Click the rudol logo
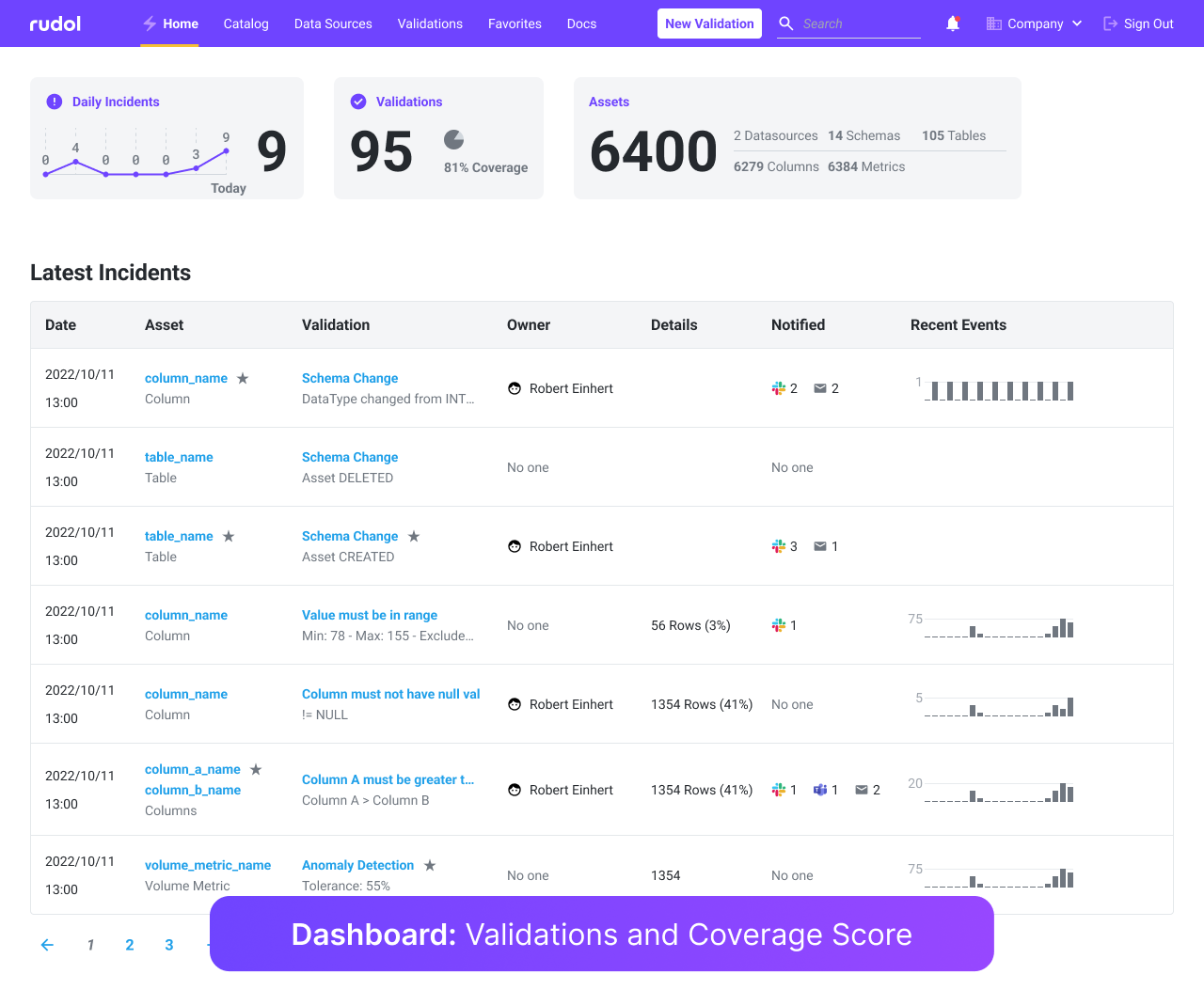The image size is (1204, 990). (x=54, y=24)
